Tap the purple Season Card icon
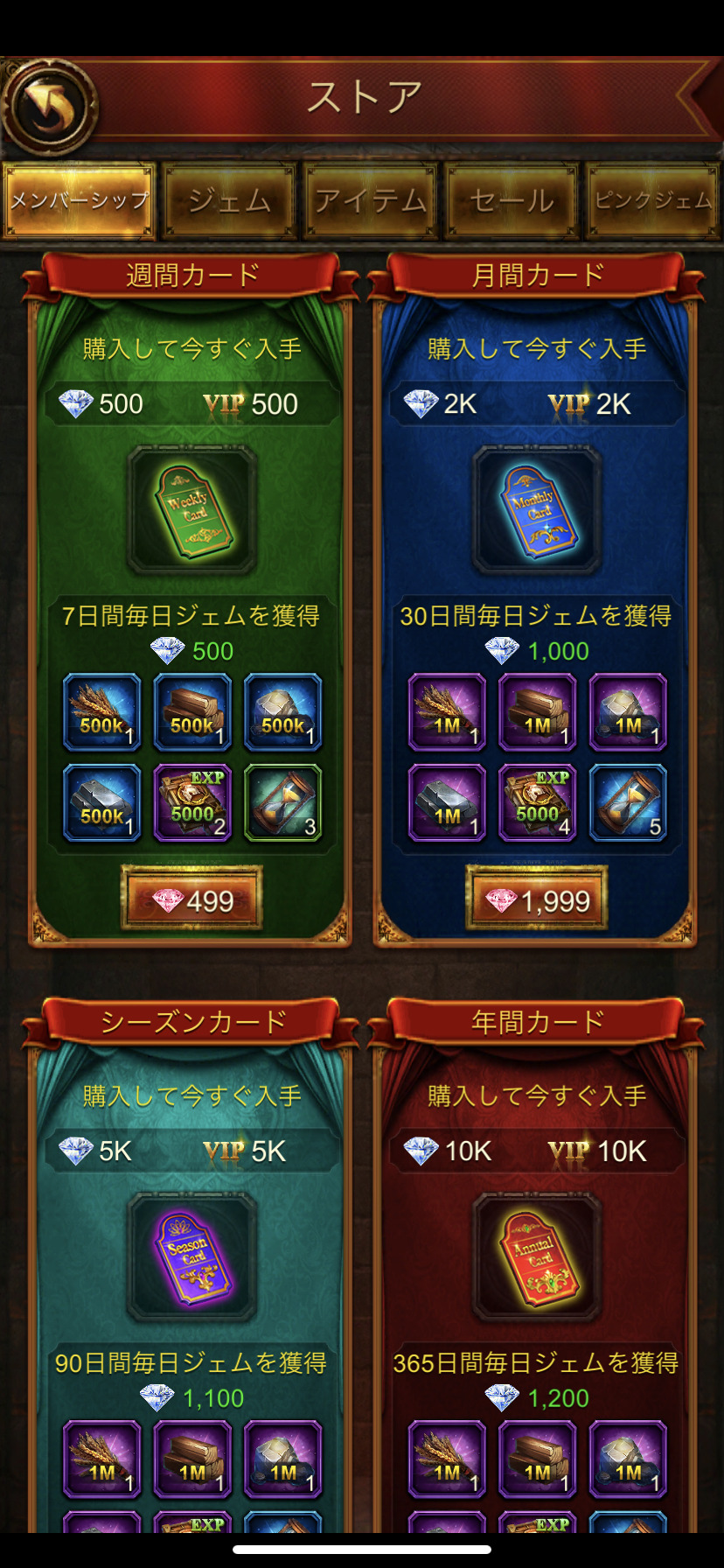The width and height of the screenshot is (724, 1568). (192, 1257)
